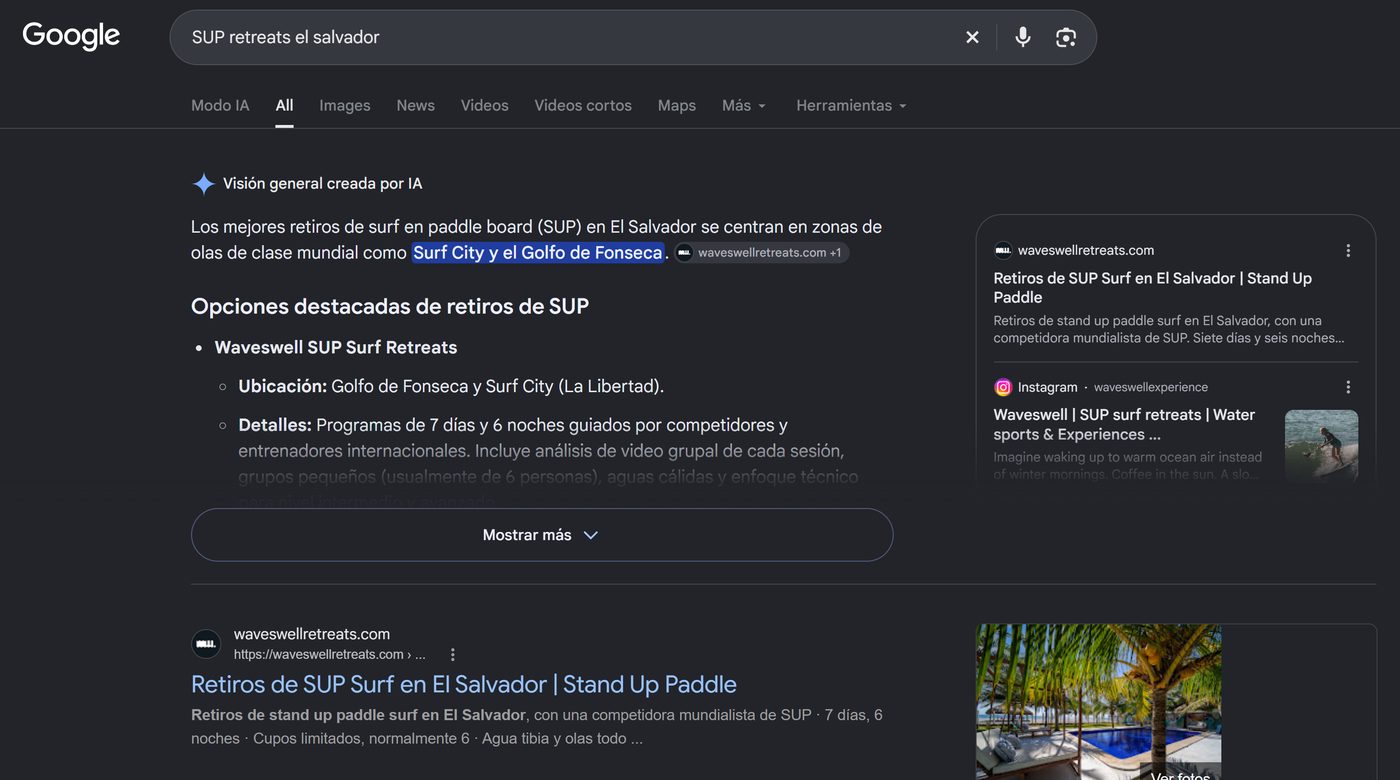The width and height of the screenshot is (1400, 780).
Task: Click 'Waveswell SUP Surf Retreats' bullet heading
Action: [x=336, y=347]
